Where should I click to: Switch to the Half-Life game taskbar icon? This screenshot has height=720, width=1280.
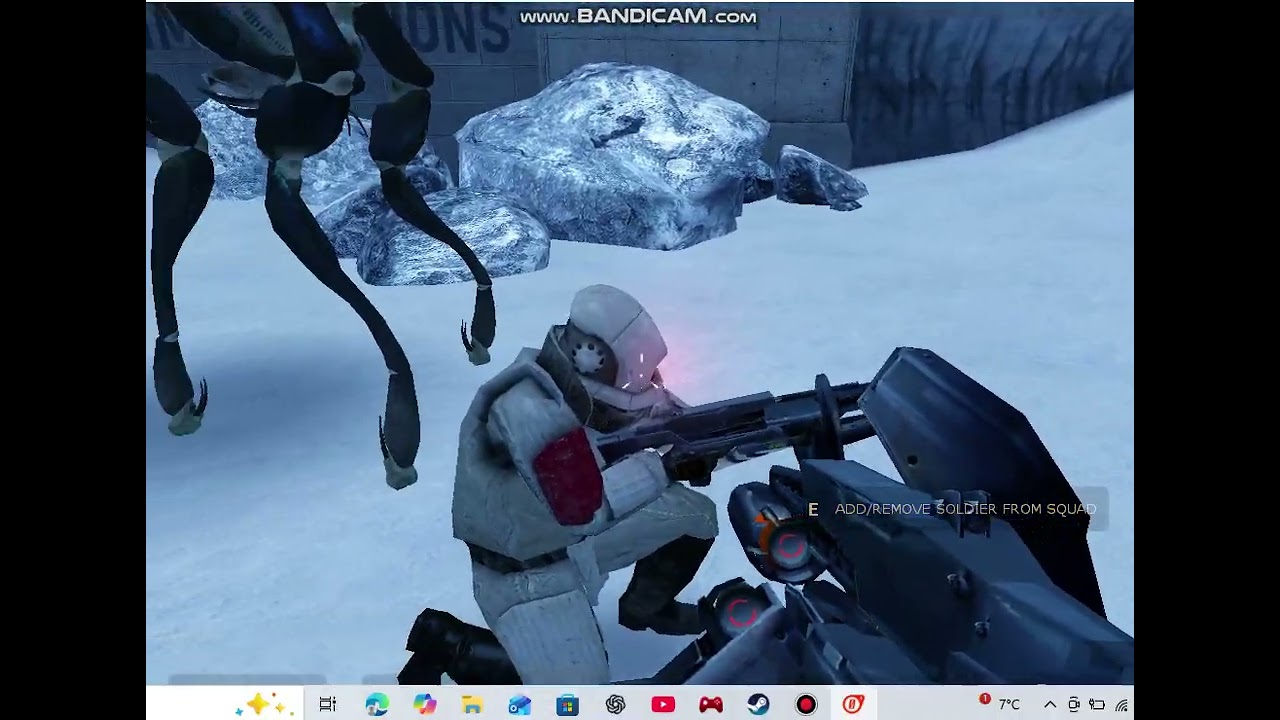click(853, 704)
